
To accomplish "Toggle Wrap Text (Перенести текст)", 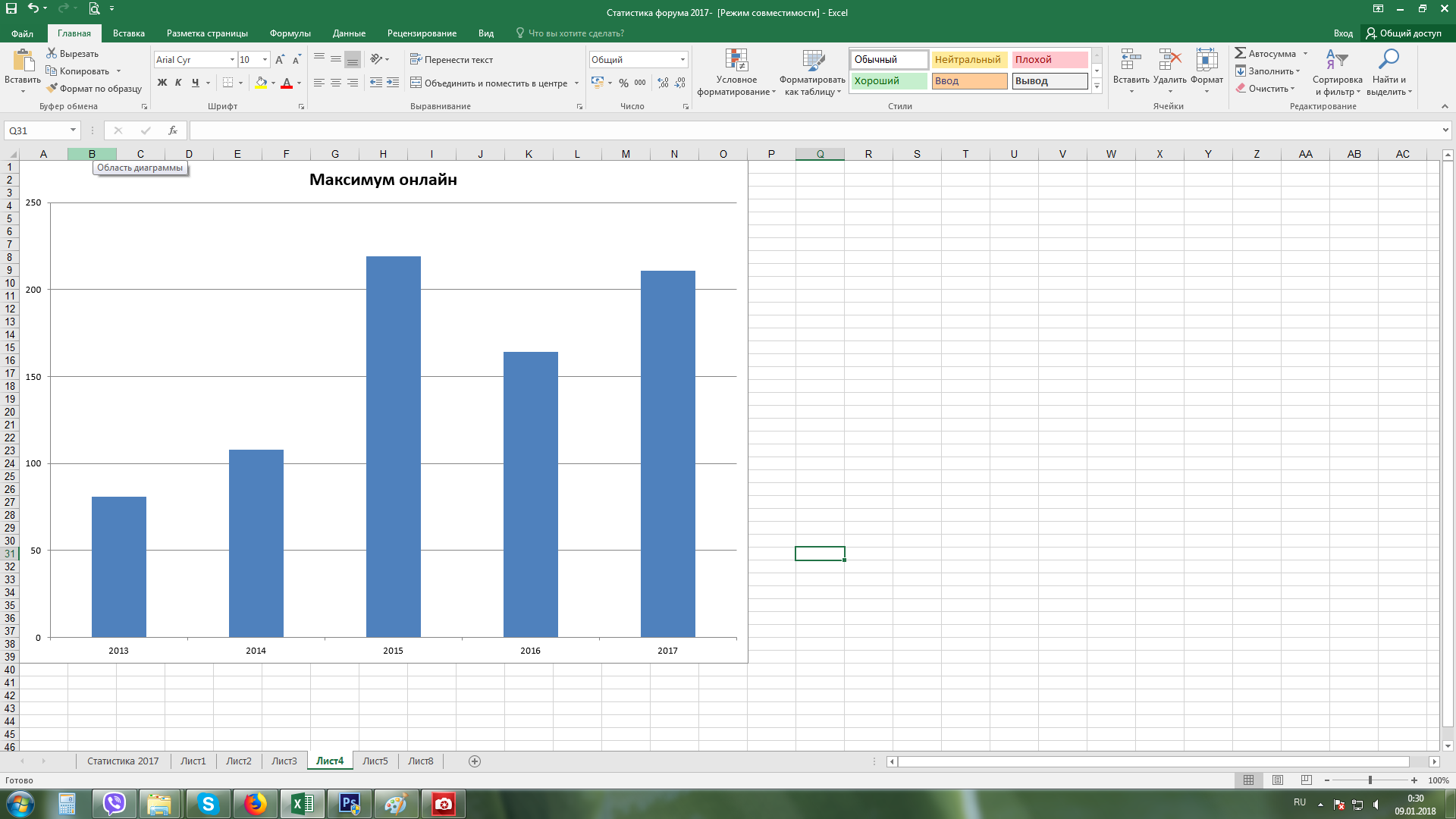I will click(451, 59).
